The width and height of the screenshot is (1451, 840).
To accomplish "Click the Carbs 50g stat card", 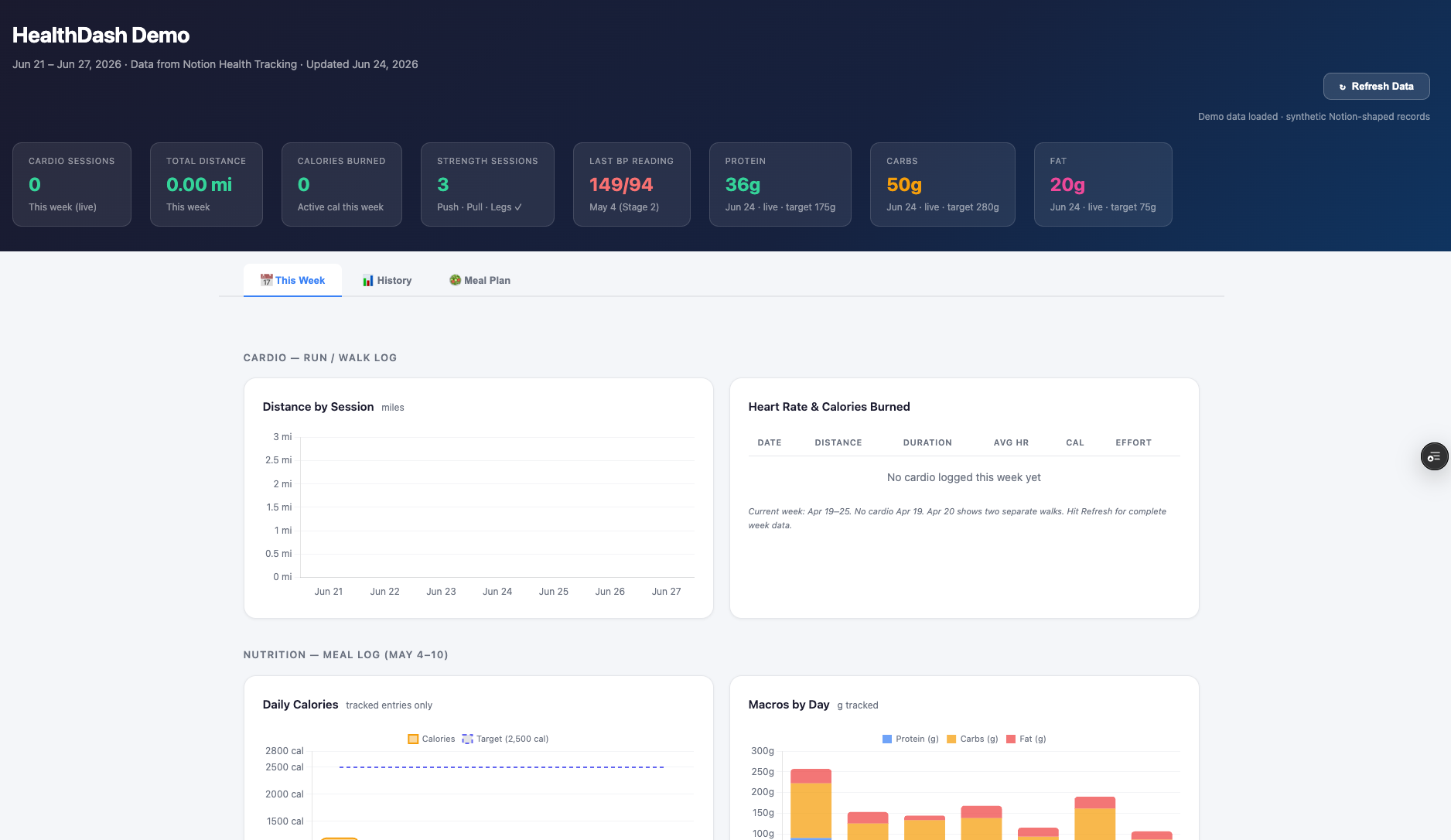I will [x=943, y=184].
